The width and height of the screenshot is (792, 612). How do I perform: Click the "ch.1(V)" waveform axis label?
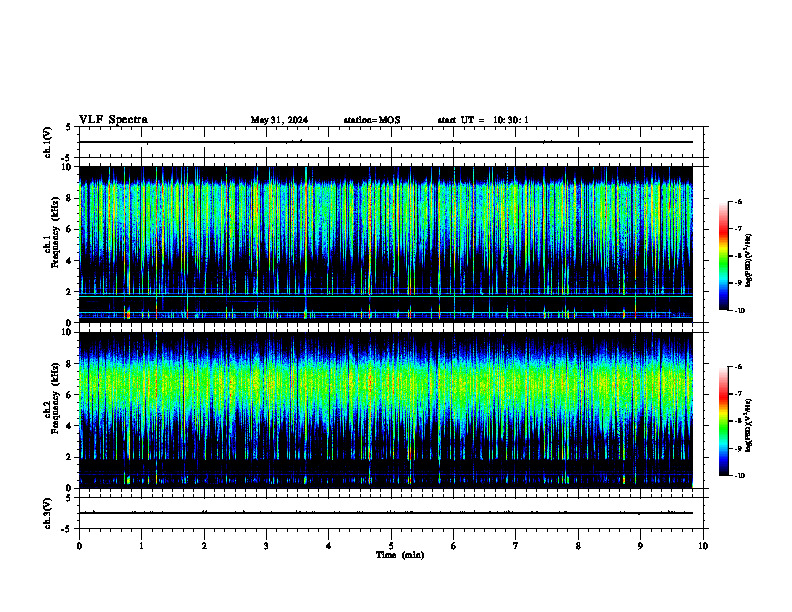point(48,142)
